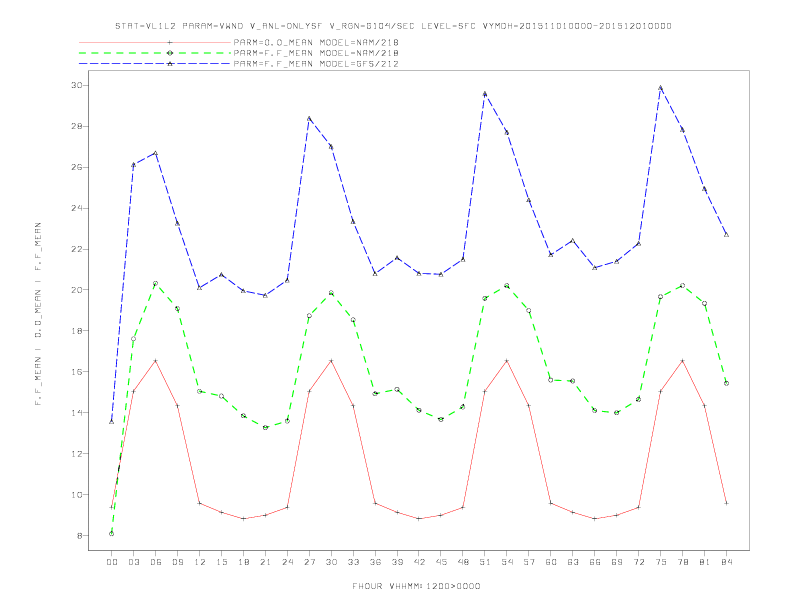Click the x-axis tick label 21

tap(265, 562)
